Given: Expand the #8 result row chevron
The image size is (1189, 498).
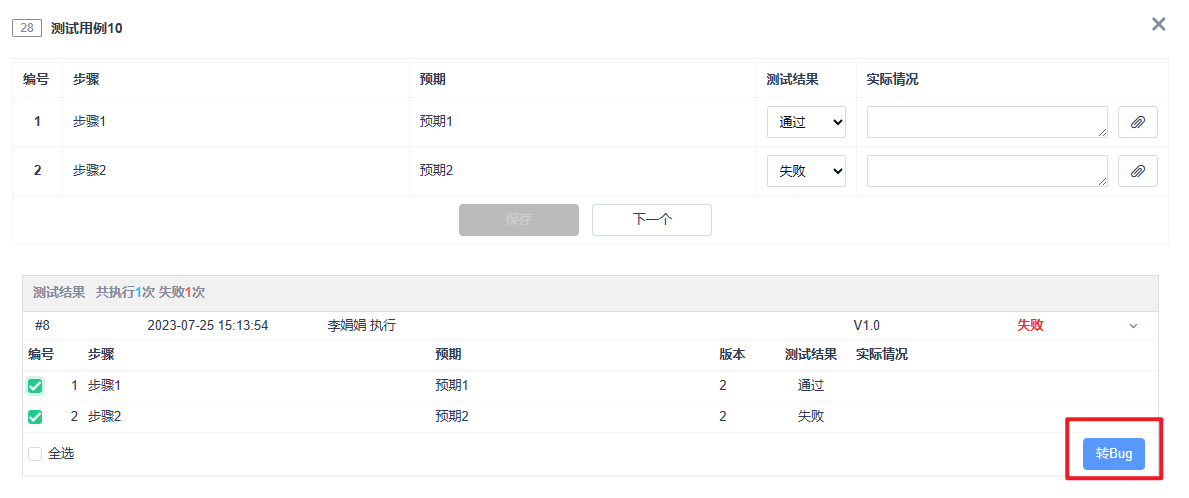Looking at the screenshot, I should click(1133, 326).
